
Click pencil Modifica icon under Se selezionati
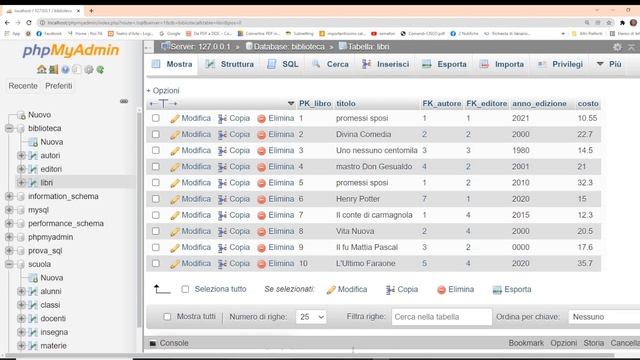331,290
